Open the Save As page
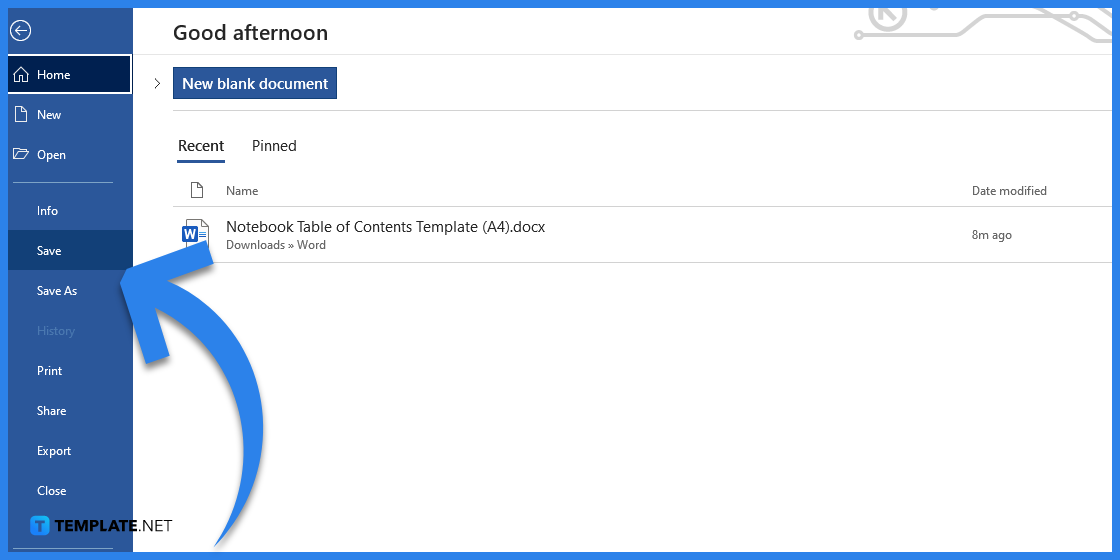 click(57, 291)
